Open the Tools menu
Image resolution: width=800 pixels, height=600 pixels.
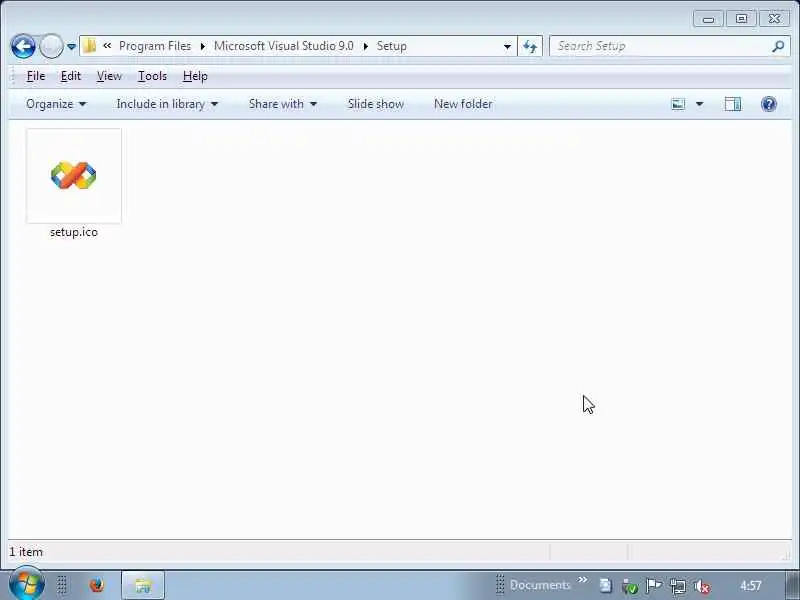click(152, 76)
